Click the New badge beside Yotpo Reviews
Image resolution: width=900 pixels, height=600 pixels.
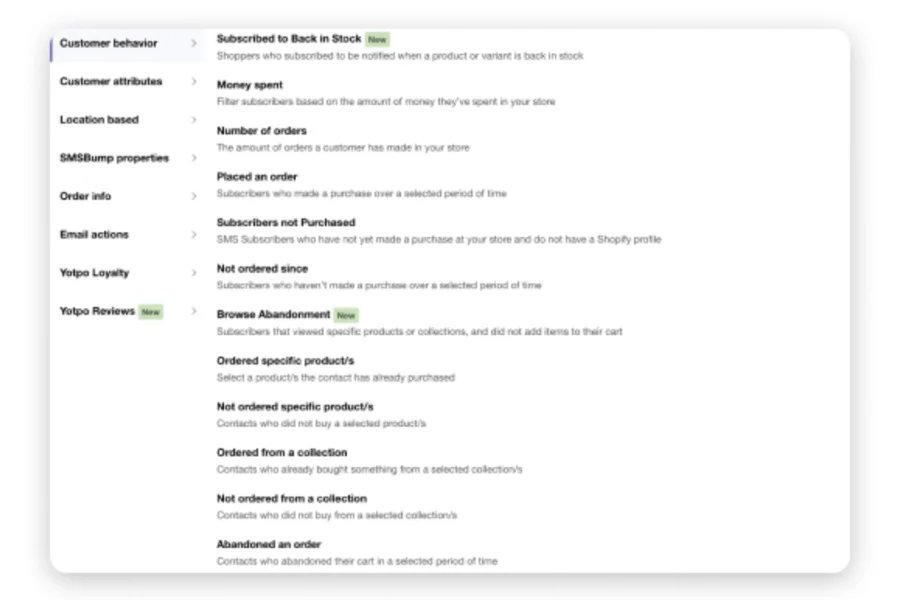point(150,311)
